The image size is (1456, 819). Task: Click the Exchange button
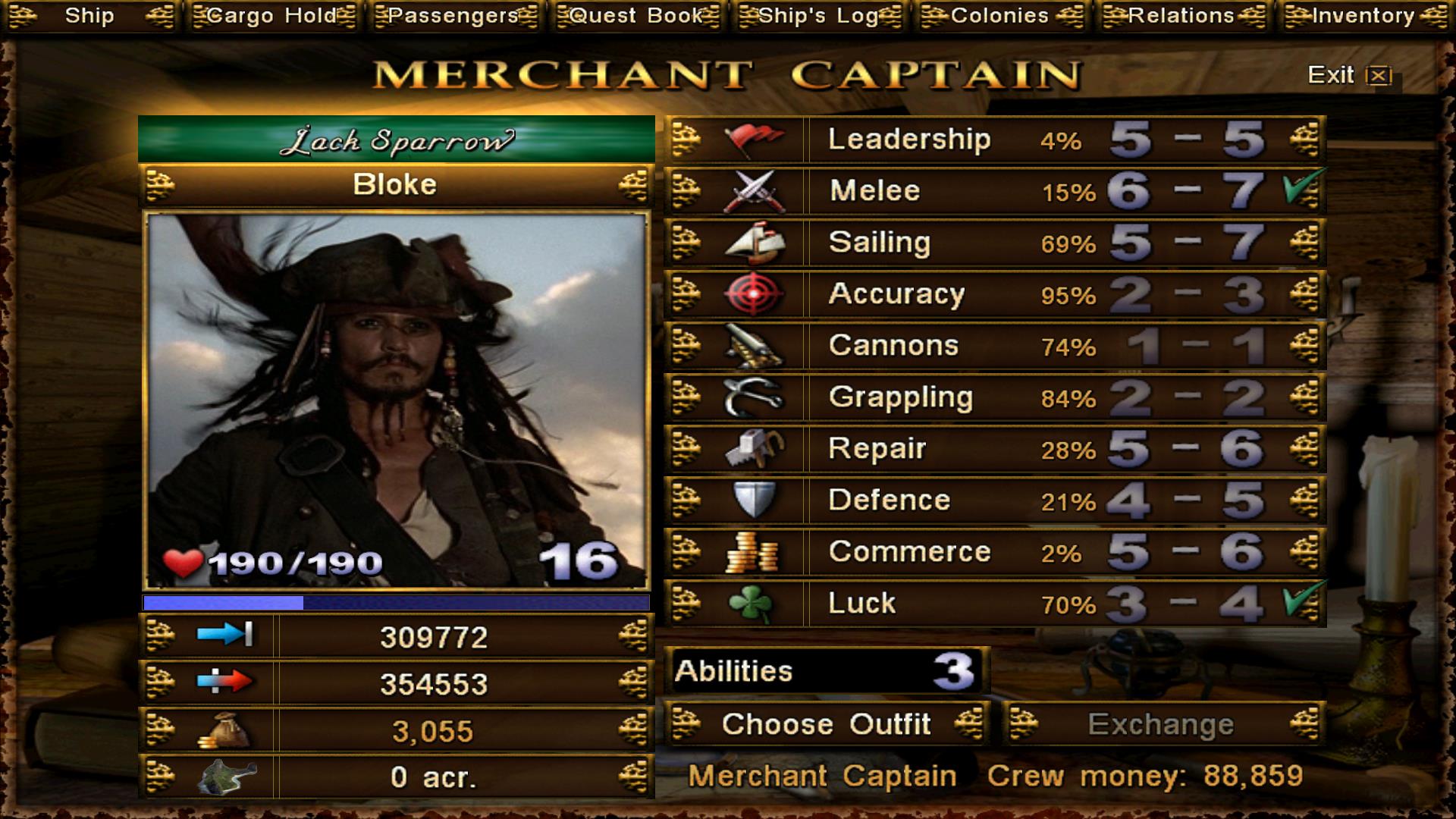1163,724
